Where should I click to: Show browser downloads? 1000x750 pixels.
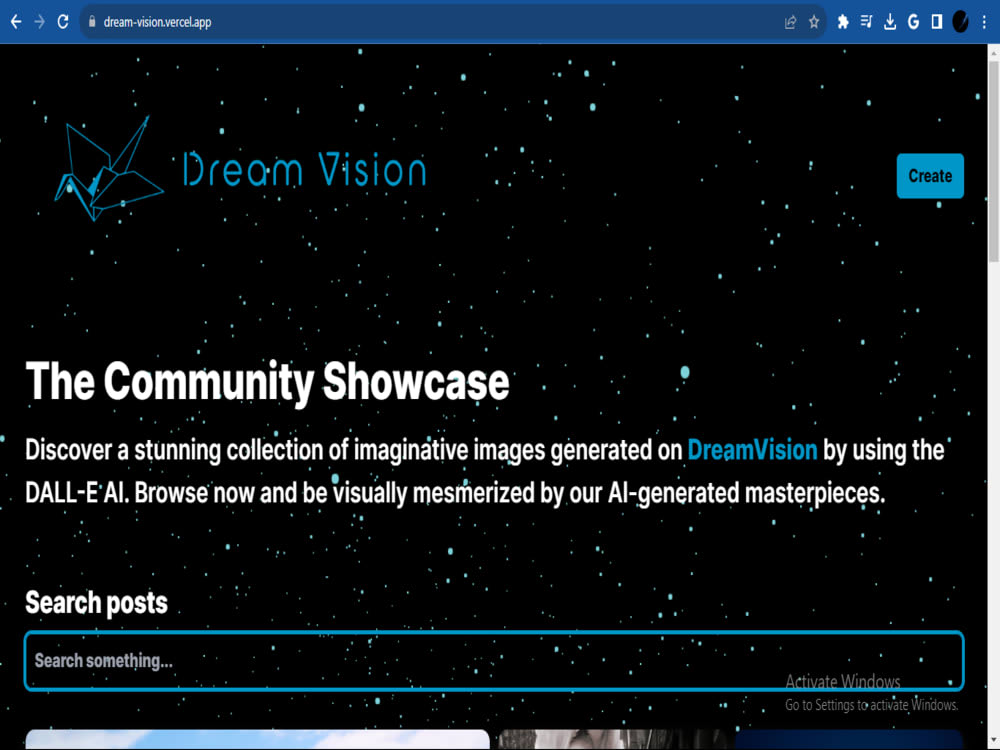[890, 22]
